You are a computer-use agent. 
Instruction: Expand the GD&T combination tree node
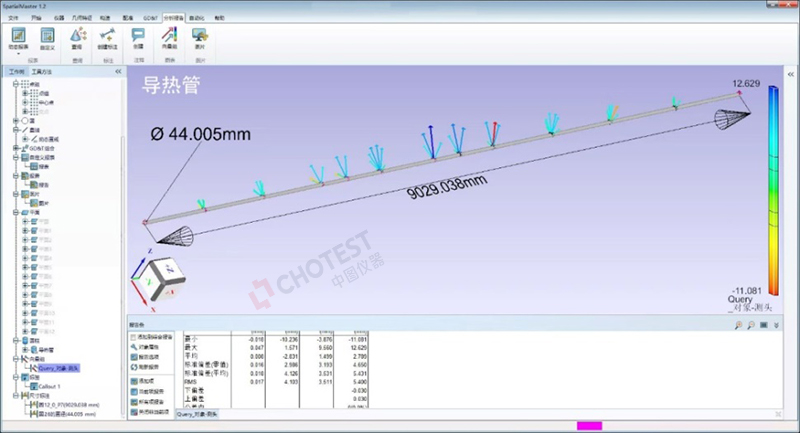click(x=16, y=148)
